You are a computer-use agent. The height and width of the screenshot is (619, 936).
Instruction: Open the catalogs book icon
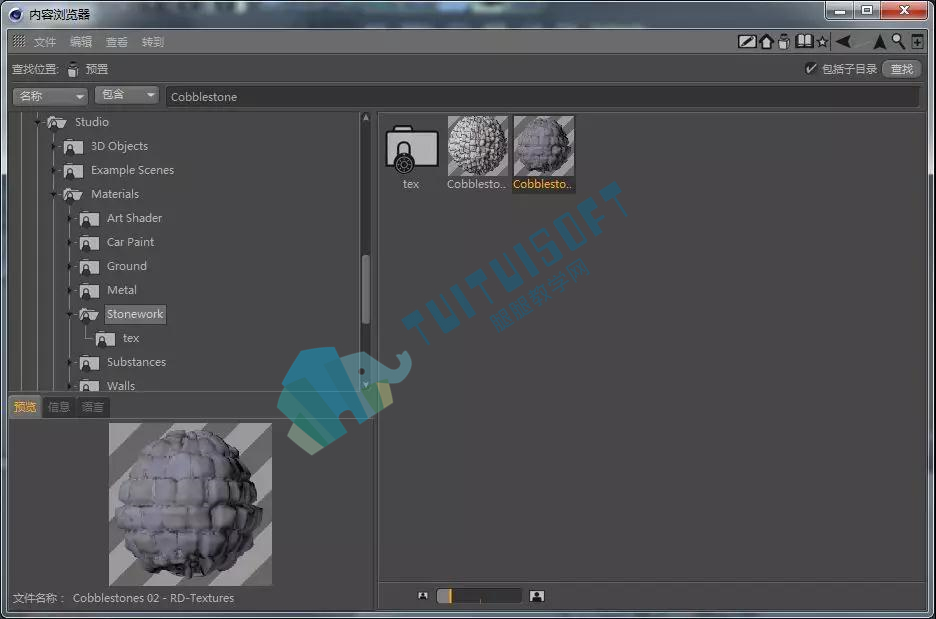[804, 41]
